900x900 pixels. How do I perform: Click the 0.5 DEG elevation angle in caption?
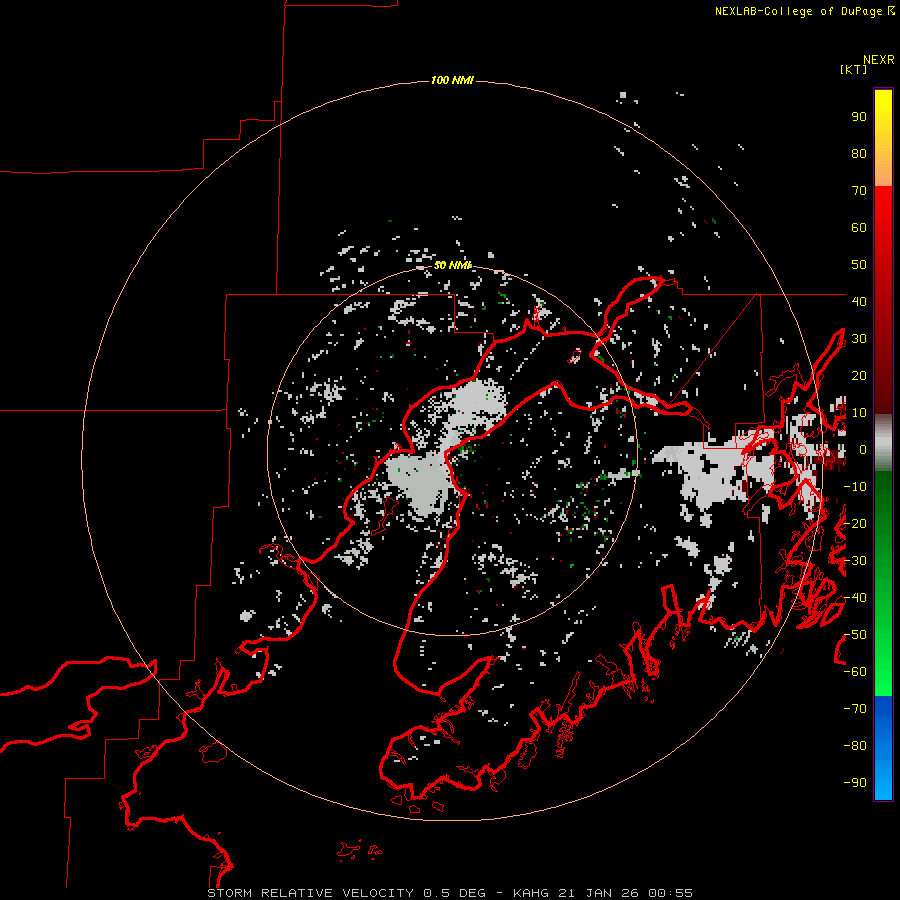[x=455, y=893]
